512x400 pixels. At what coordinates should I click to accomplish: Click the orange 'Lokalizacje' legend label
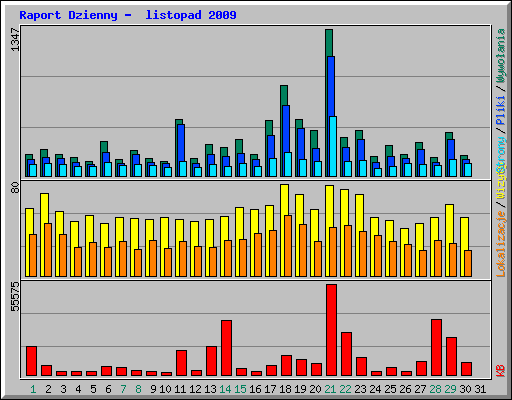point(501,244)
